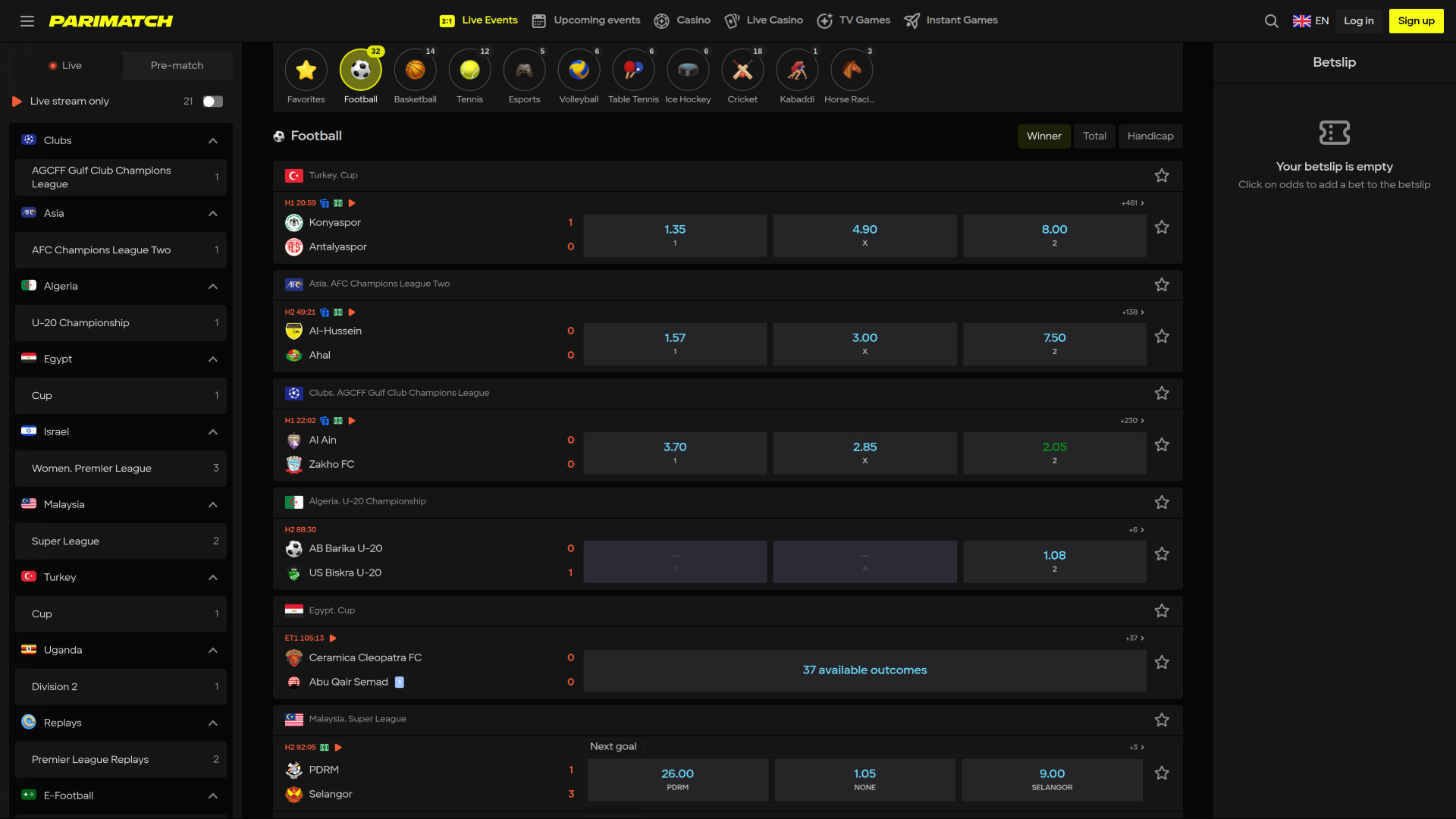Toggle the Live stream only switch

pos(213,101)
